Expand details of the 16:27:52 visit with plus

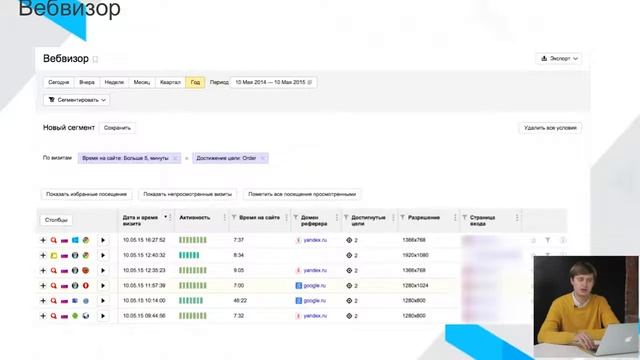coord(43,240)
